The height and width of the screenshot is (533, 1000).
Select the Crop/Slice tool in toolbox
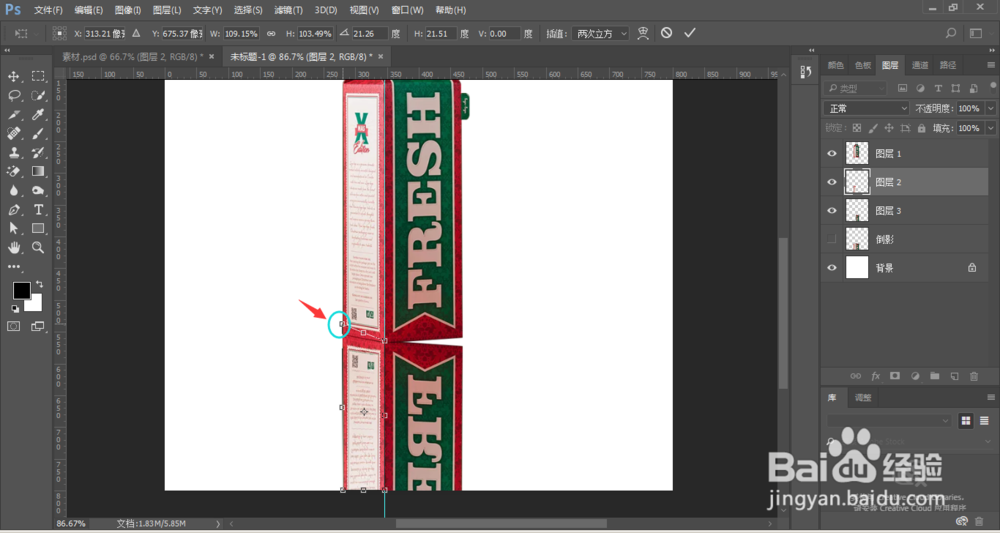click(x=13, y=115)
